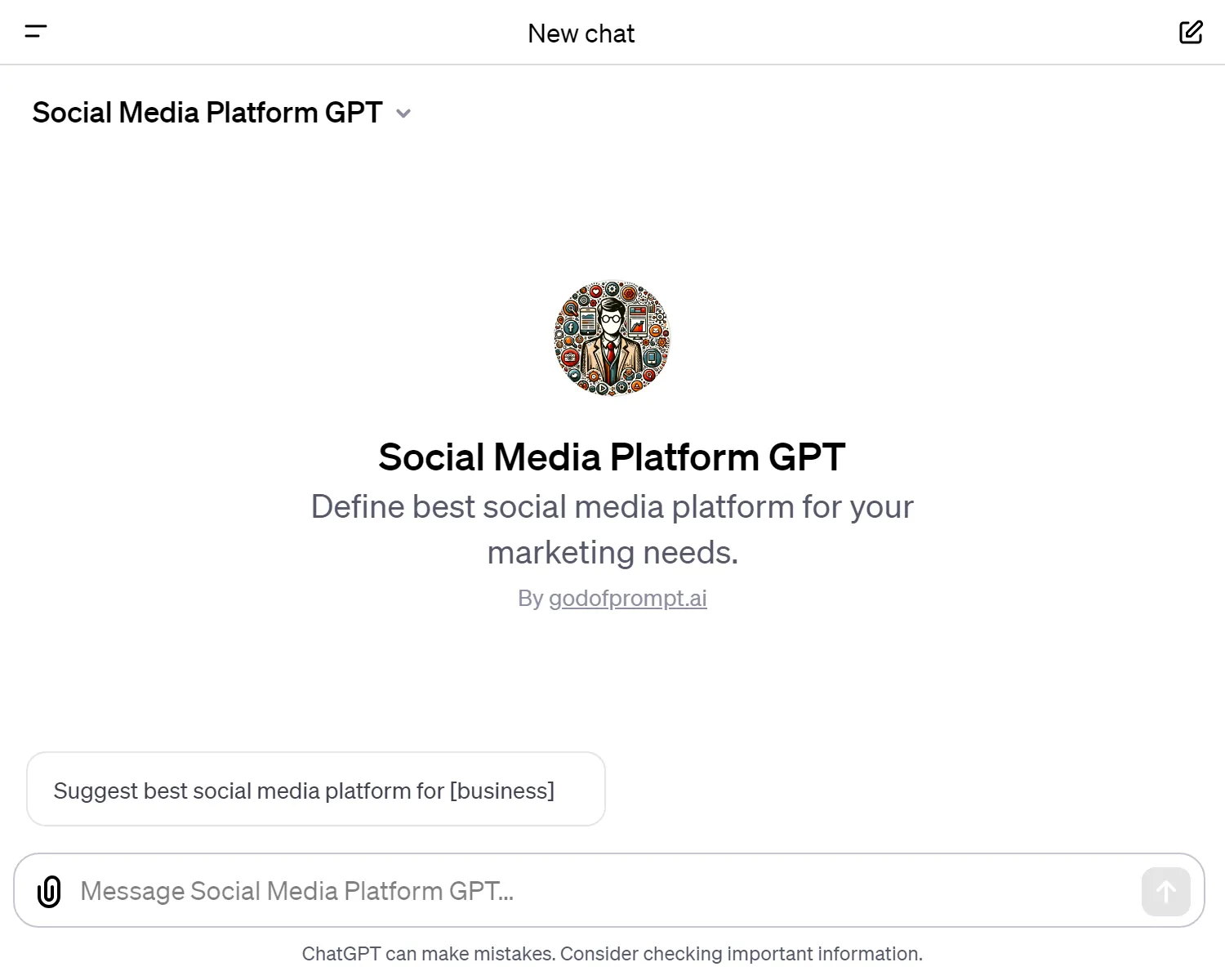Send the message with the up-arrow button
The width and height of the screenshot is (1225, 980).
coord(1165,891)
